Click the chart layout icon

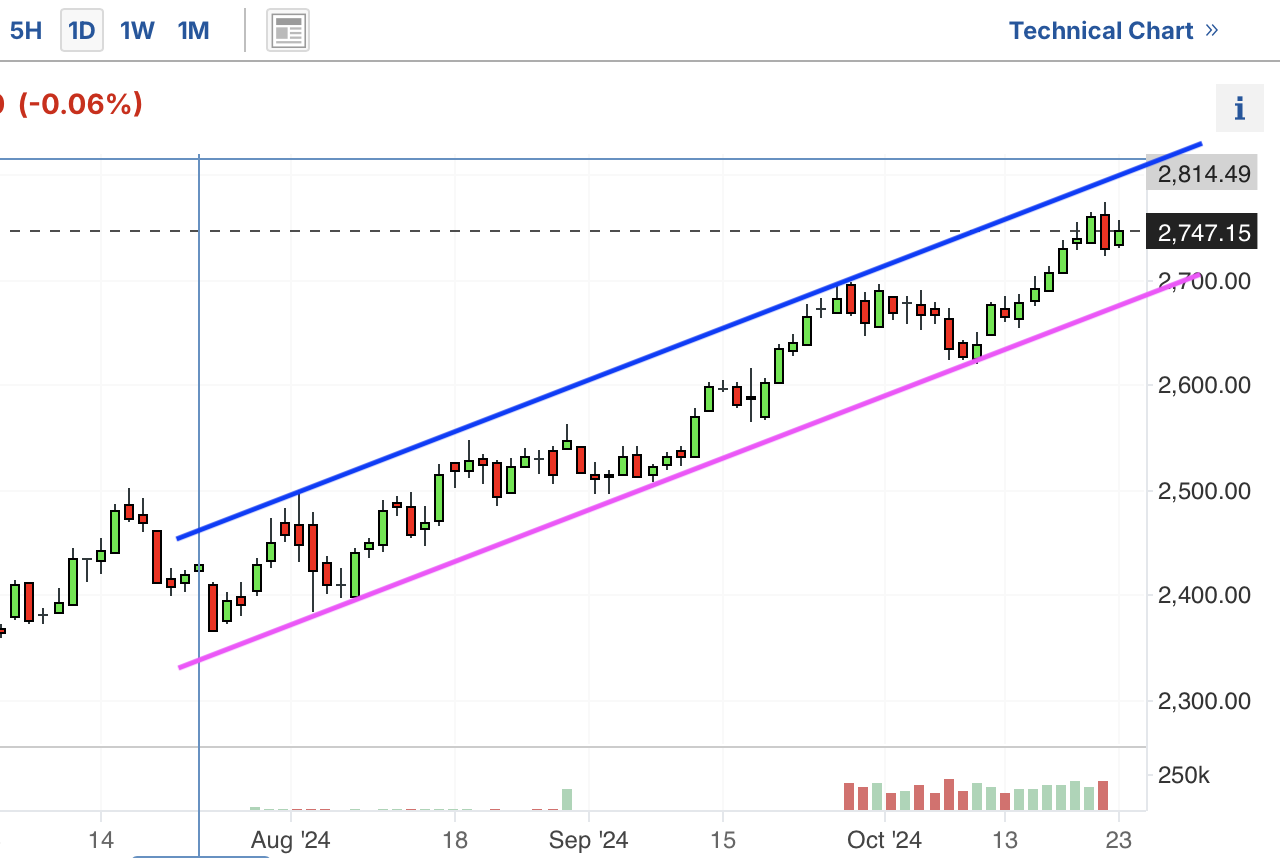click(x=288, y=30)
